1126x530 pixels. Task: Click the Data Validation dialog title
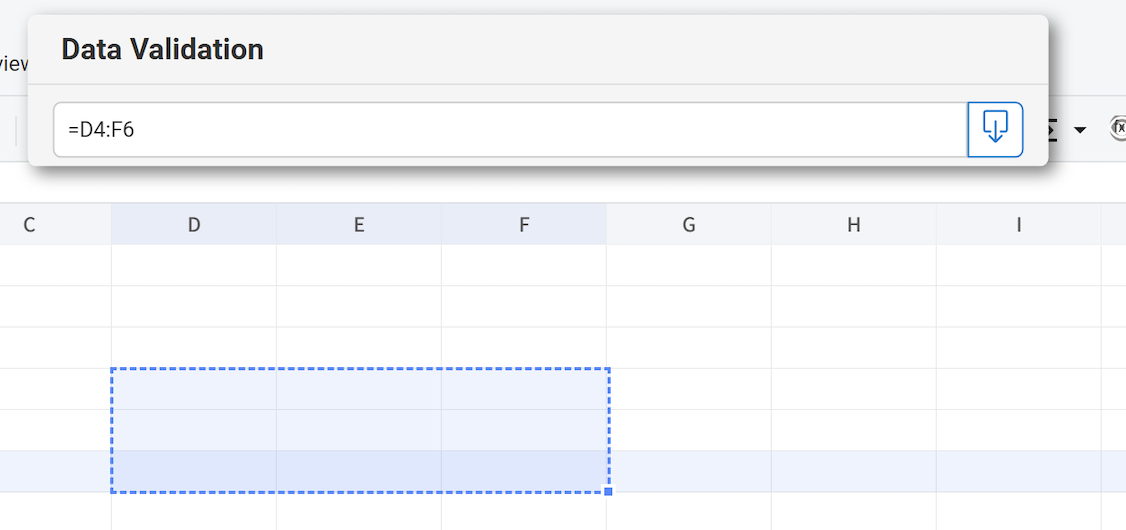pyautogui.click(x=162, y=49)
